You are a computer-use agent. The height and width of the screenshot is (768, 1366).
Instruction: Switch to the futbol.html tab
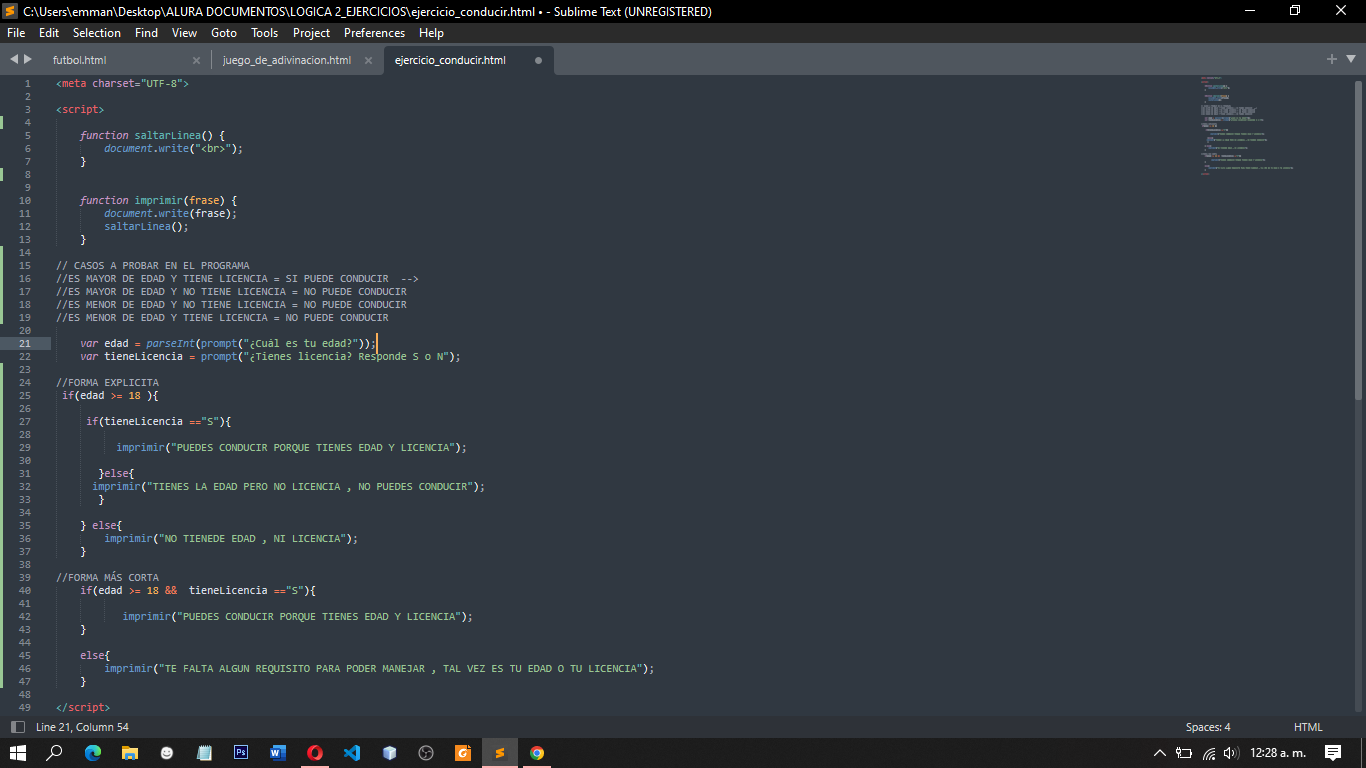coord(79,60)
